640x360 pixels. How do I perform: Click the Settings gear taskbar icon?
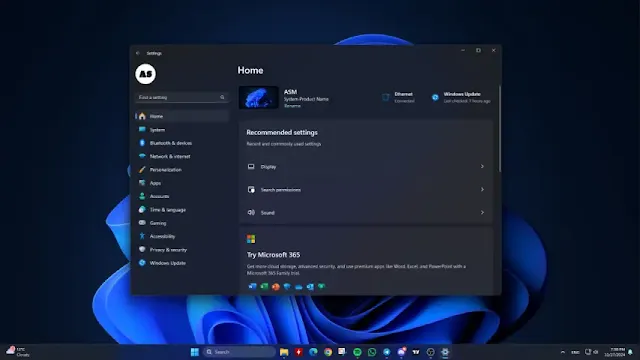pyautogui.click(x=445, y=352)
